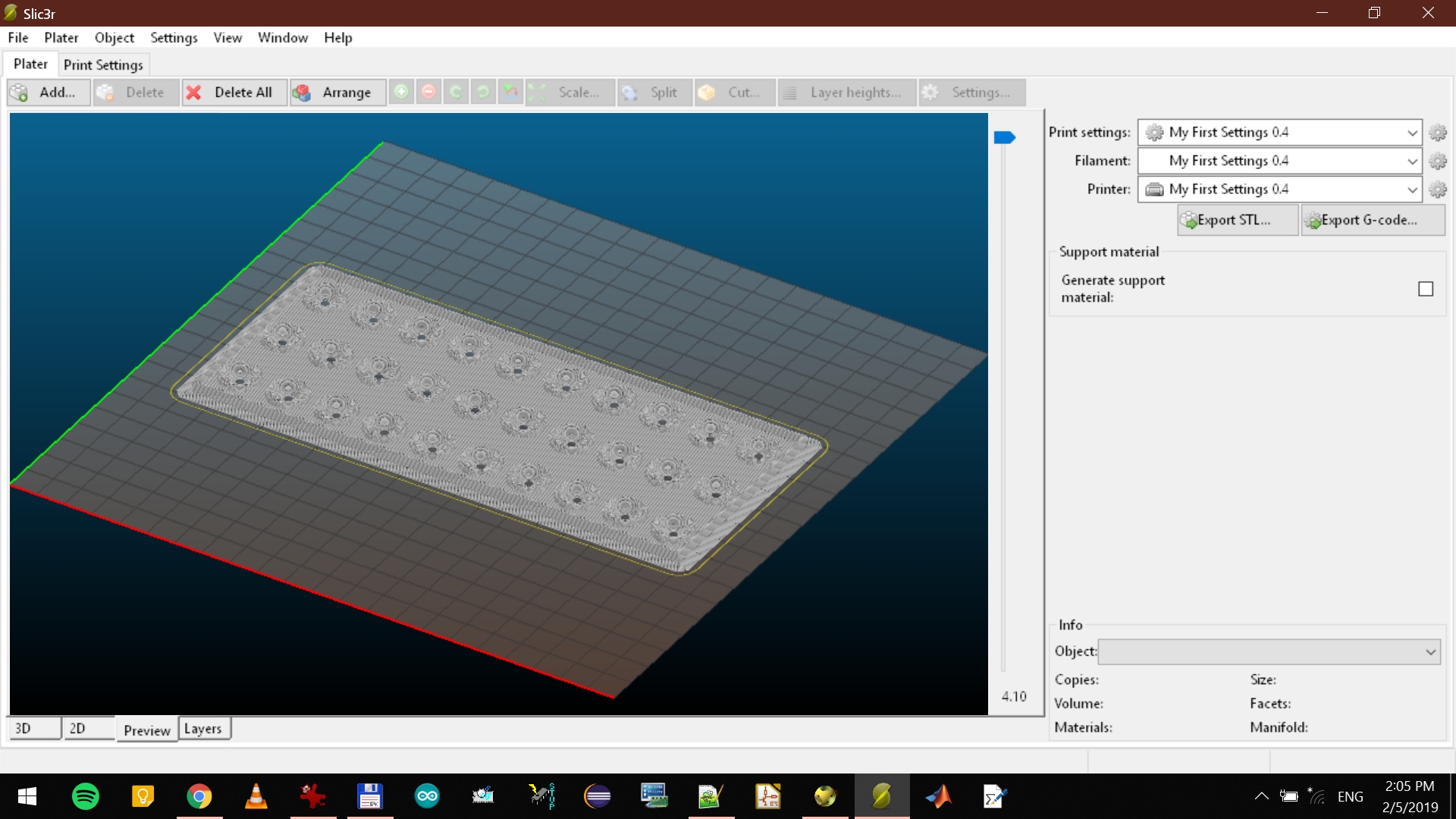
Task: Enable Generate support material checkbox
Action: point(1426,289)
